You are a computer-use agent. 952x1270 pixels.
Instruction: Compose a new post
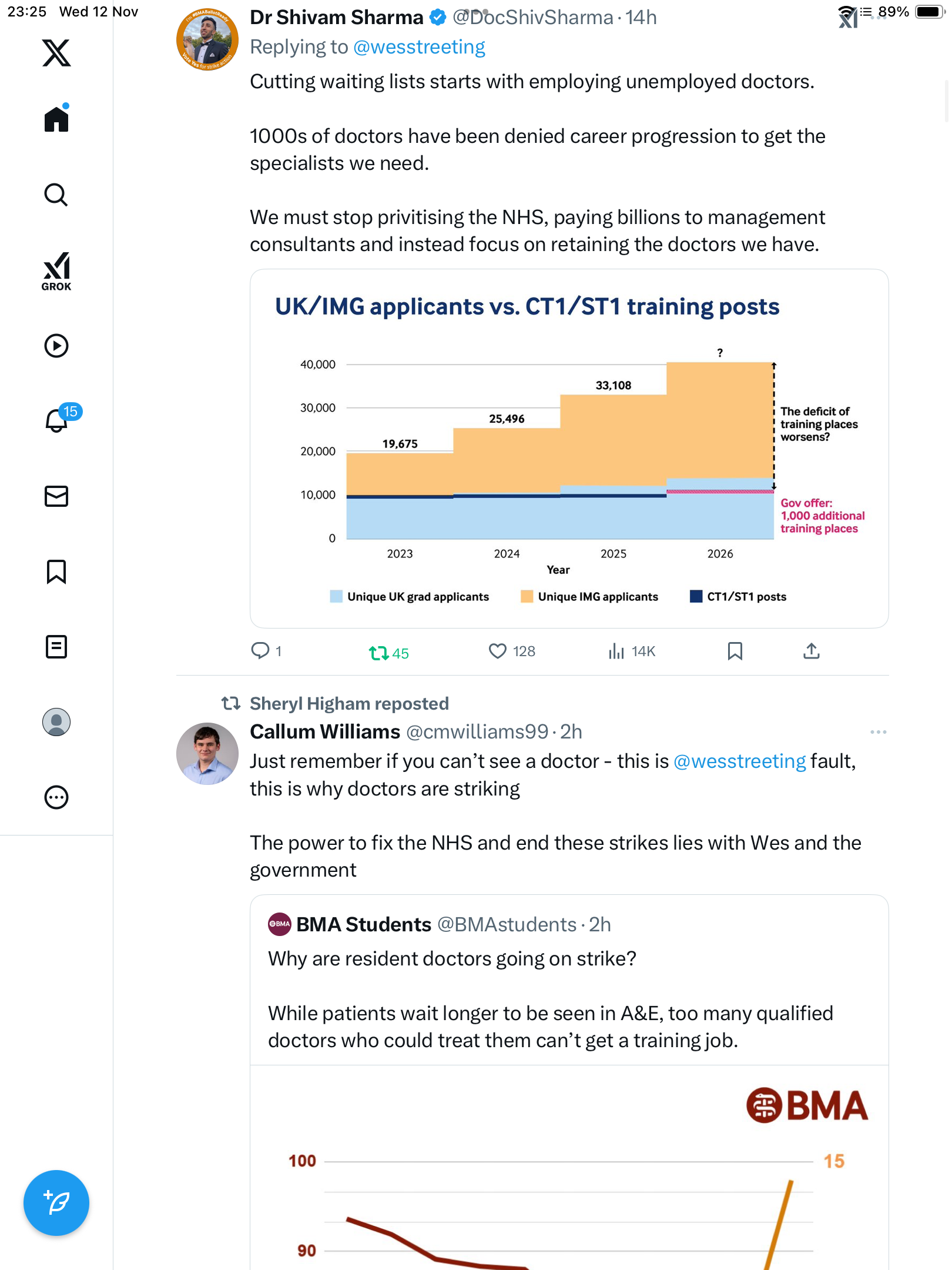coord(56,1203)
